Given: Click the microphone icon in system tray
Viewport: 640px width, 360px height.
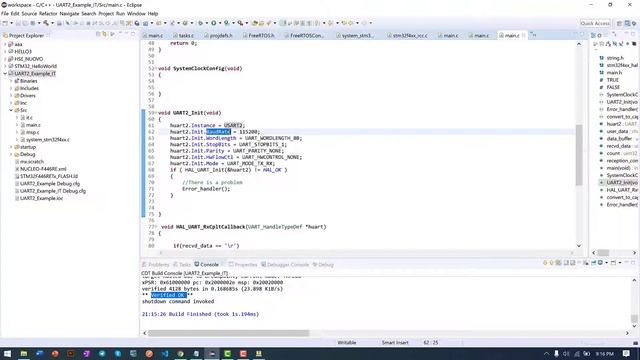Looking at the screenshot, I should click(x=556, y=353).
